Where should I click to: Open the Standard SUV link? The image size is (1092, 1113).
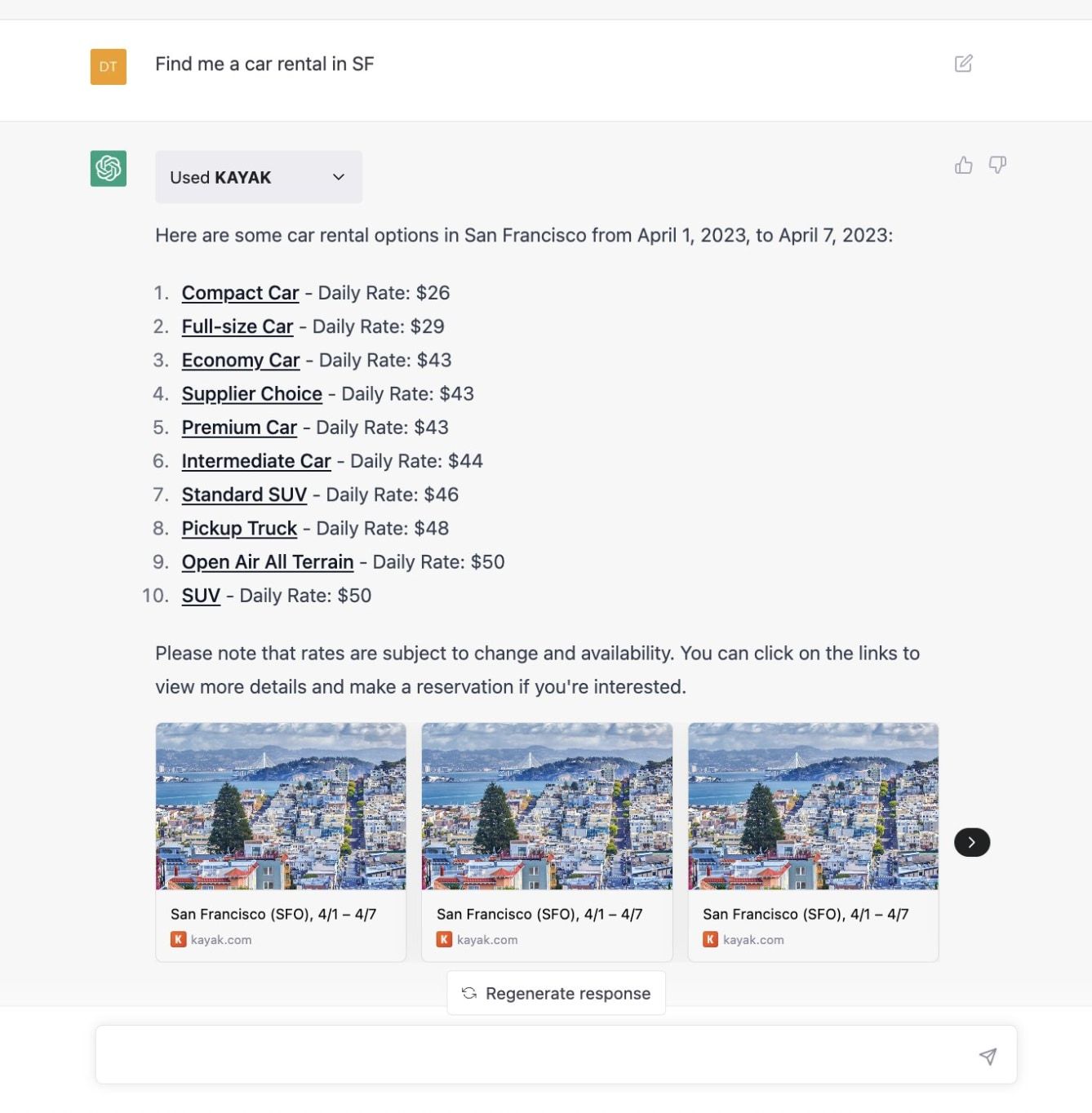point(244,494)
